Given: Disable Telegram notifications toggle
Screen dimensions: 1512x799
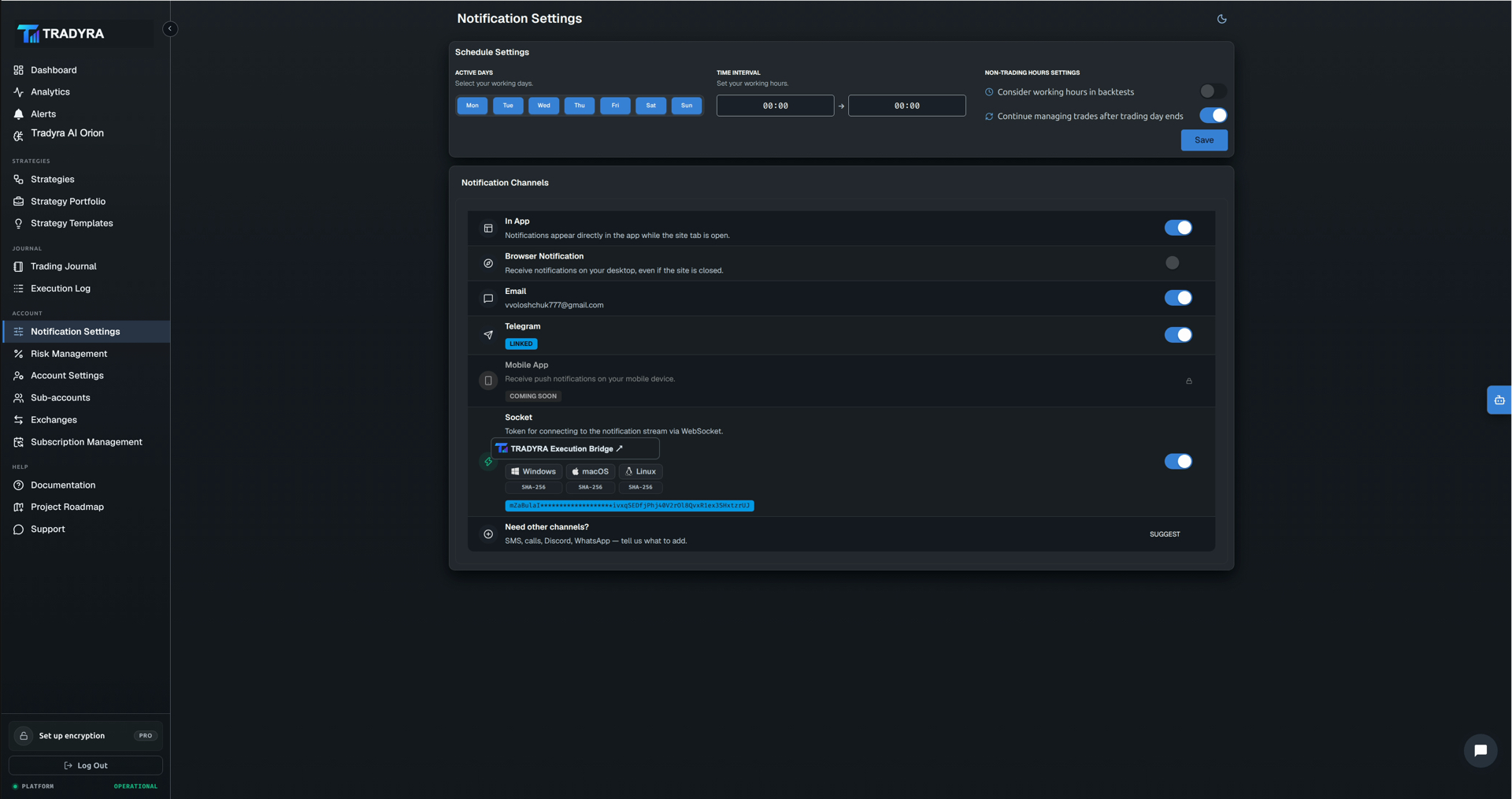Looking at the screenshot, I should [x=1178, y=335].
